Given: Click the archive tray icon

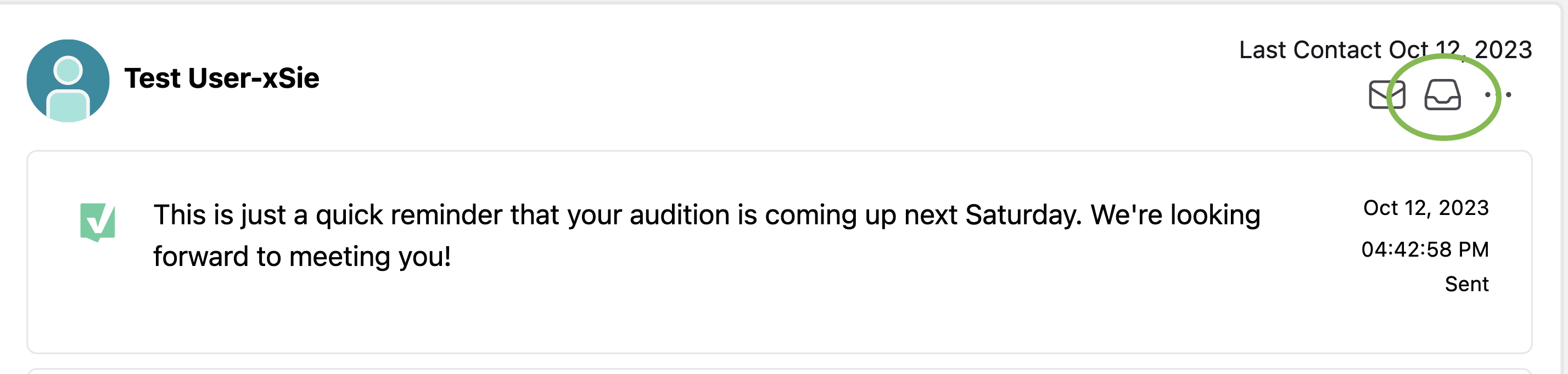Looking at the screenshot, I should tap(1442, 95).
